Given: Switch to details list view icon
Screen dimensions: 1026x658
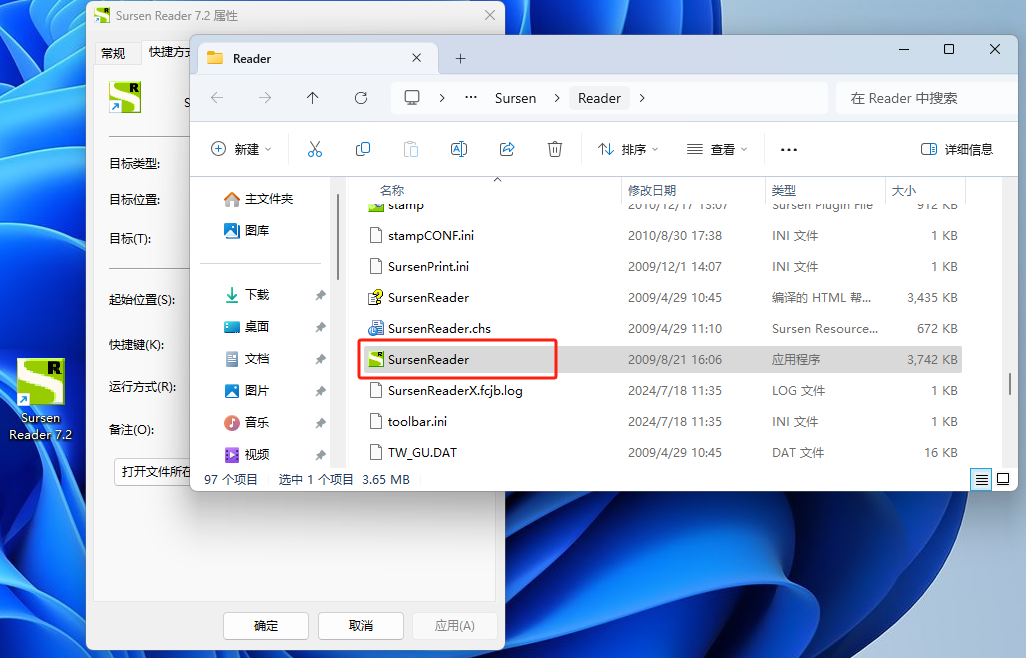Looking at the screenshot, I should coord(982,480).
